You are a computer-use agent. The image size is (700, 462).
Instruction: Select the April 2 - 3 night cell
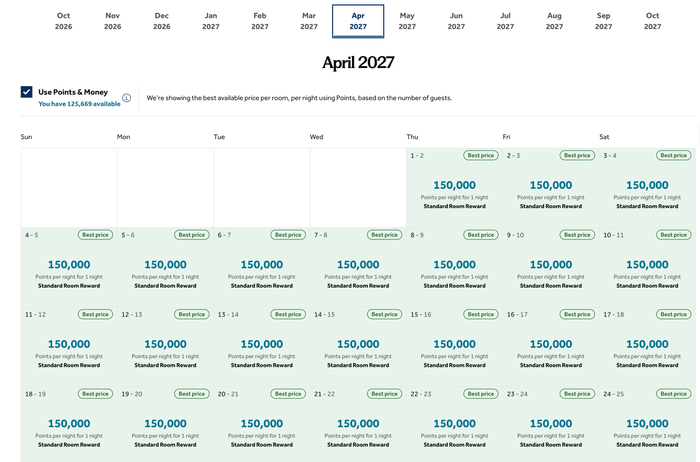(551, 187)
